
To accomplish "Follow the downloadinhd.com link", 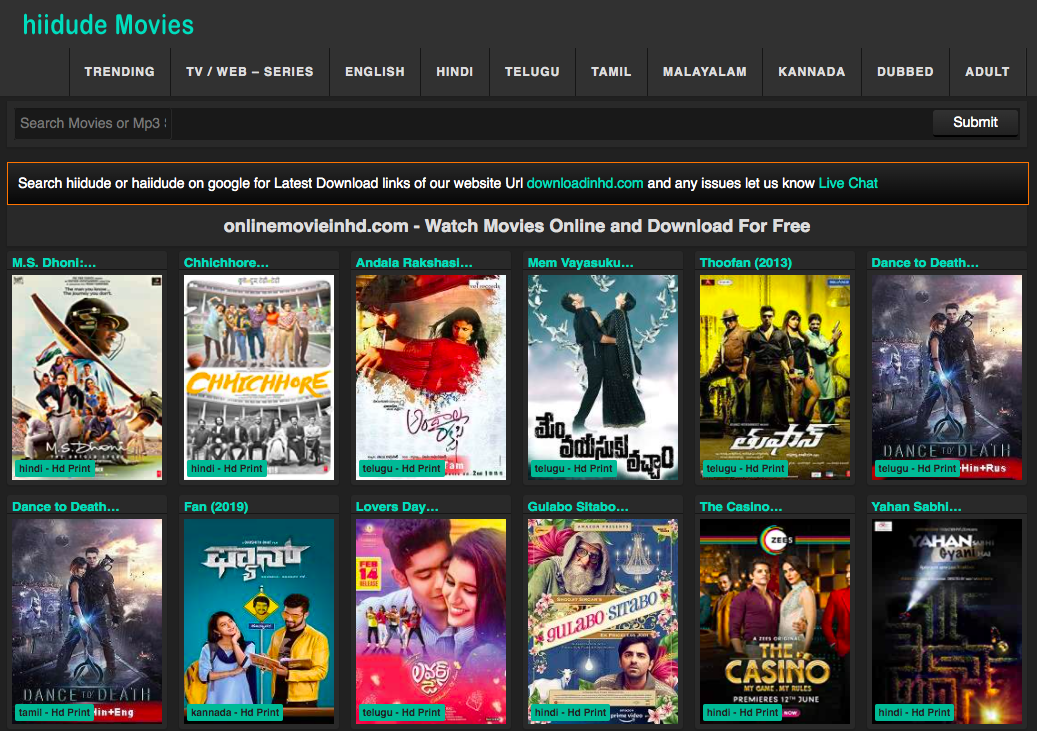I will point(585,183).
